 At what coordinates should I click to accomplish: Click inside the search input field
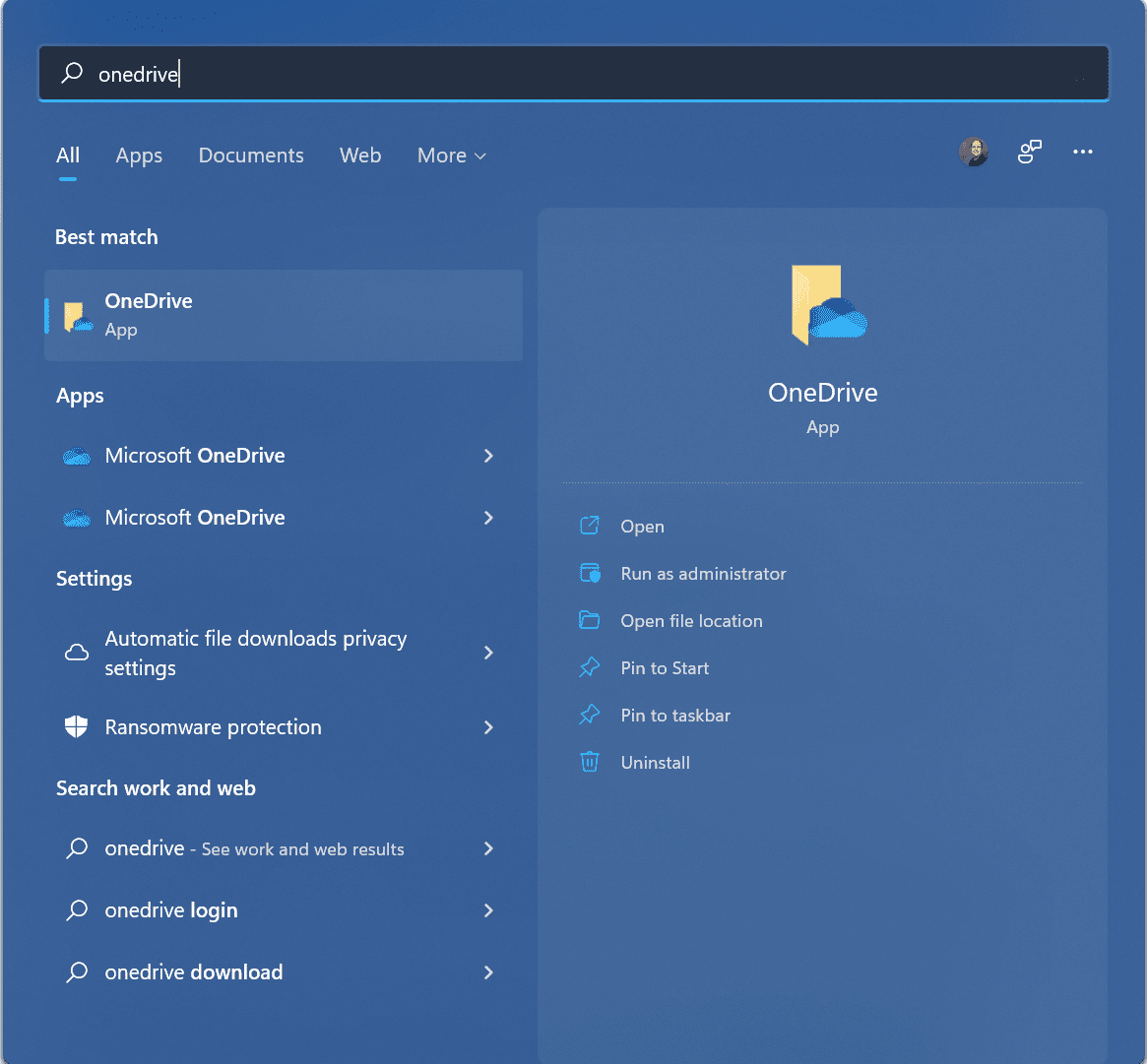click(394, 73)
